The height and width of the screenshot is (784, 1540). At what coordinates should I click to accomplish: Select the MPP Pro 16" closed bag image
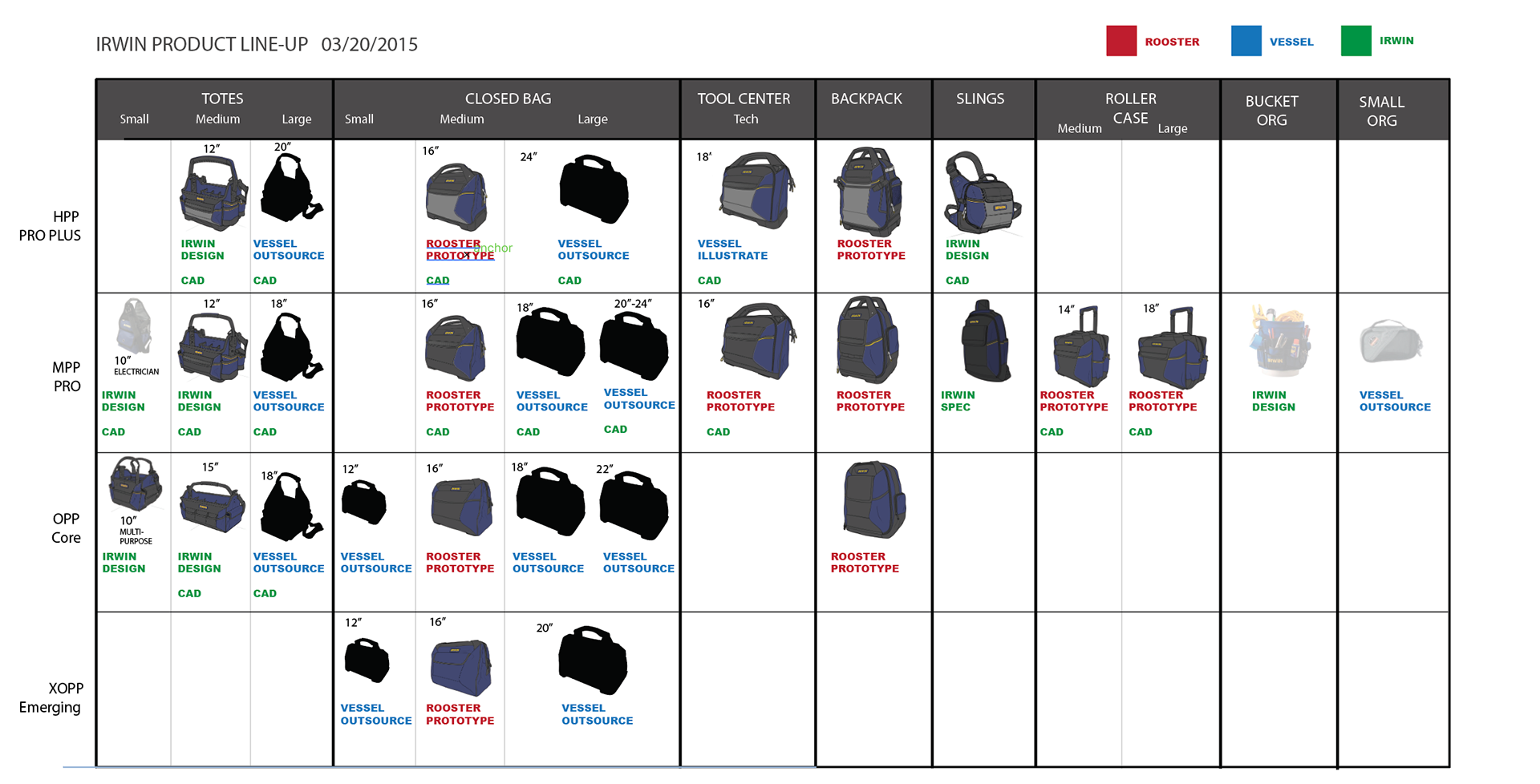tap(456, 348)
